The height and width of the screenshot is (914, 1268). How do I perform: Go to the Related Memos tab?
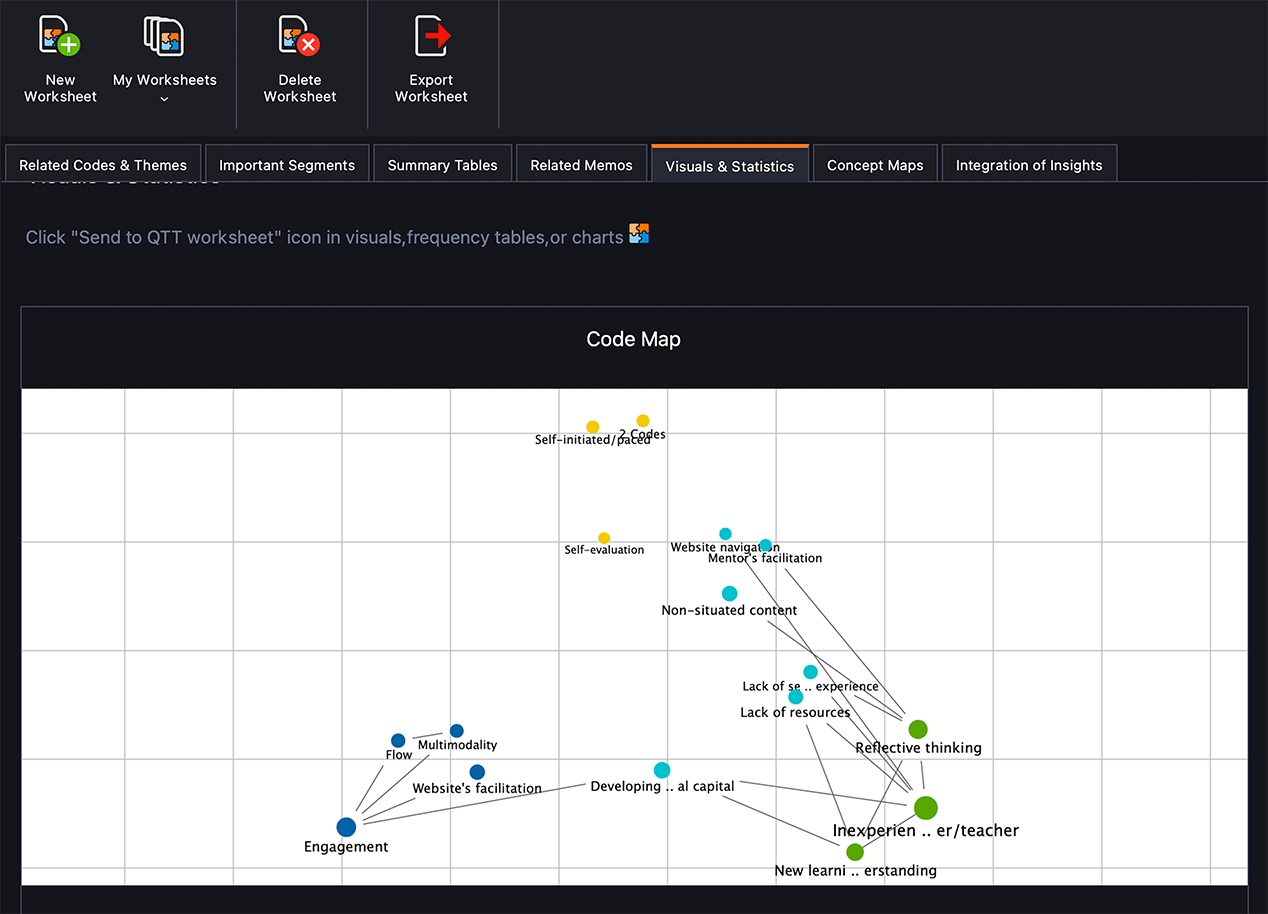coord(581,165)
